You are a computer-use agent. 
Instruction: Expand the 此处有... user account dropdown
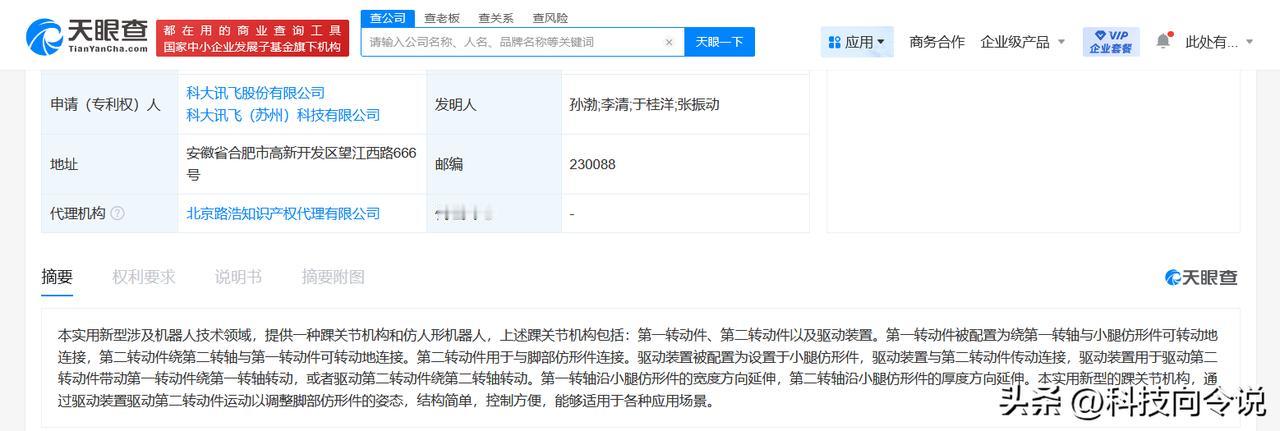click(1219, 42)
